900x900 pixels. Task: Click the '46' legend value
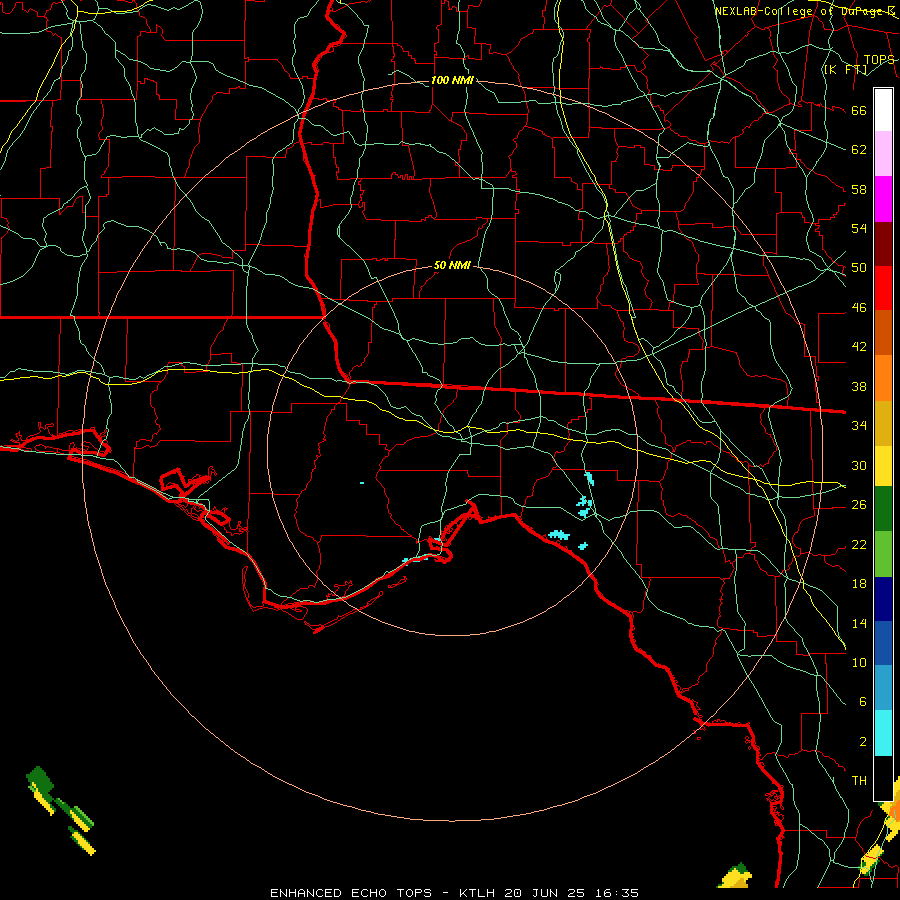point(859,308)
